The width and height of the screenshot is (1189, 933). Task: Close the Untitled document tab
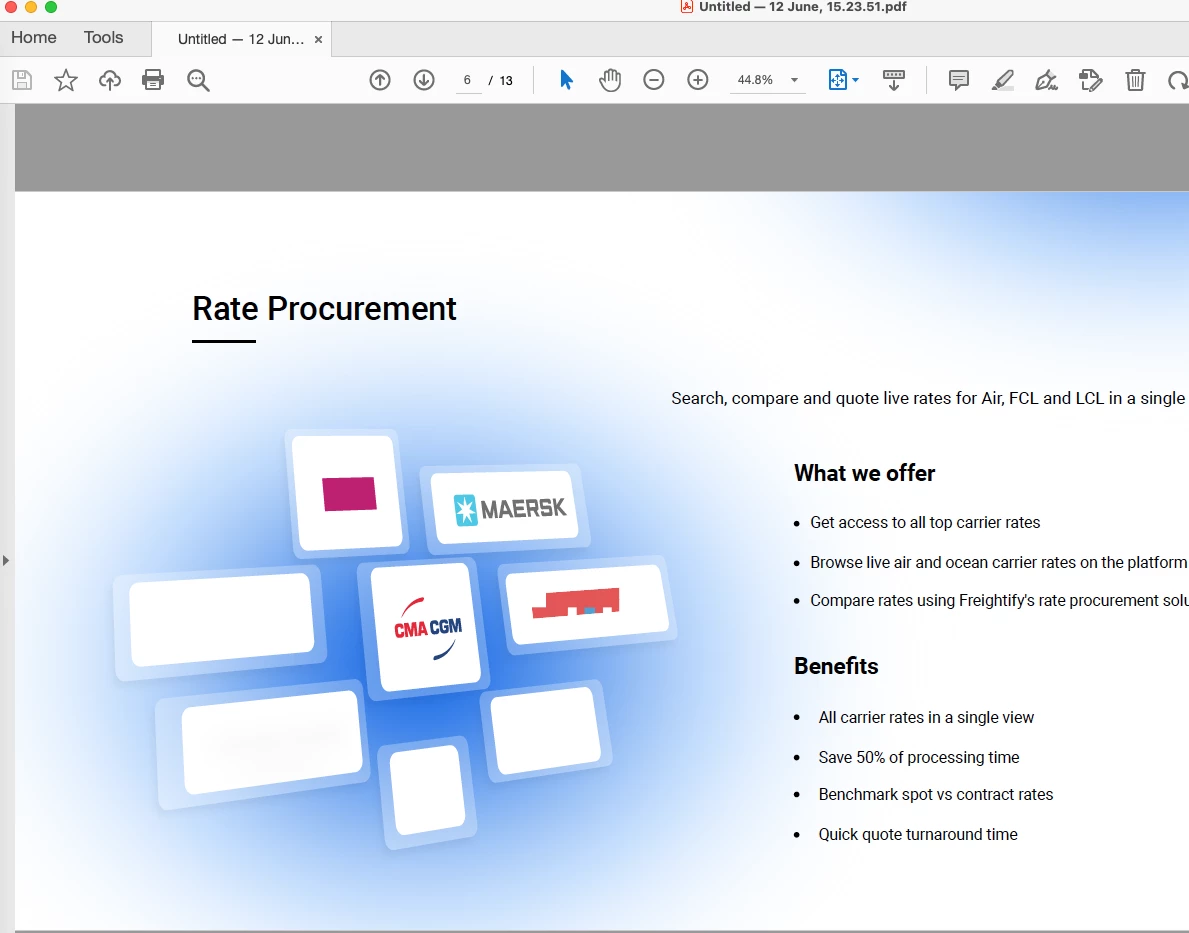tap(318, 39)
